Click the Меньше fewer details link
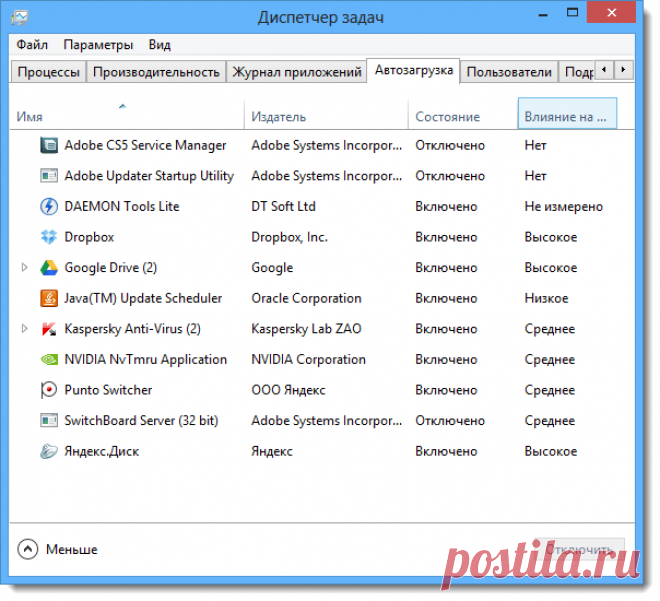The image size is (660, 601). click(72, 549)
